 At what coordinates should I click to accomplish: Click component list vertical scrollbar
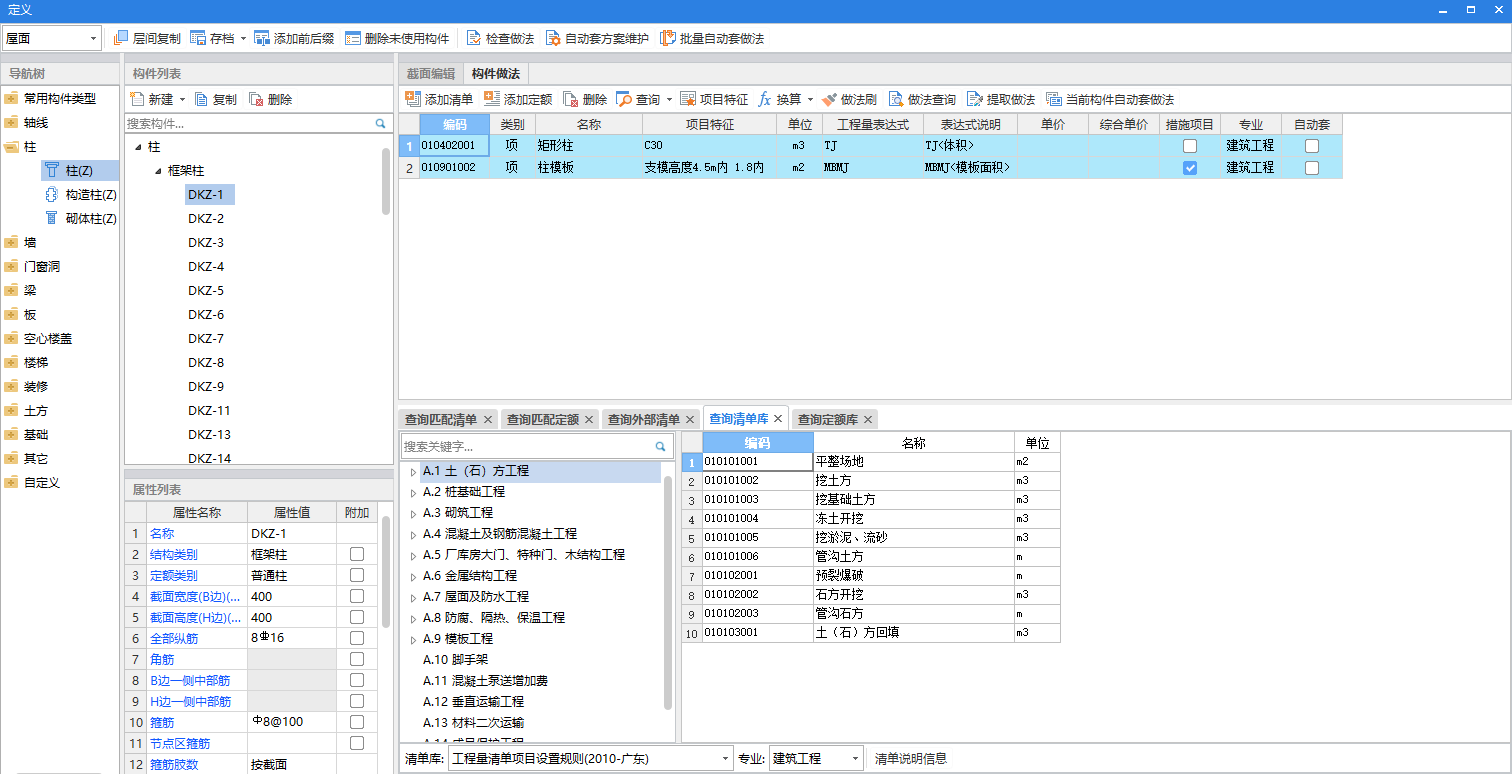pos(386,182)
